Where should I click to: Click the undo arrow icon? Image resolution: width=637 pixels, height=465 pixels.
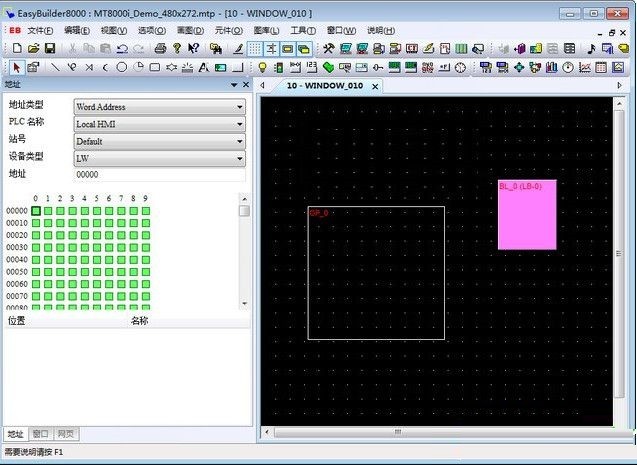(x=122, y=48)
